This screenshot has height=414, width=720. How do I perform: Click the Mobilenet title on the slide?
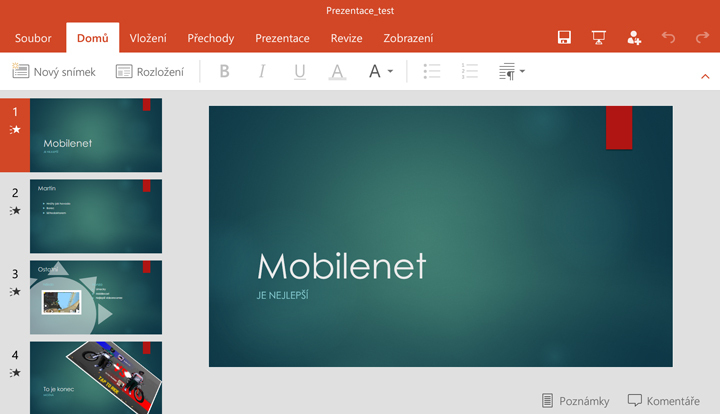point(342,266)
